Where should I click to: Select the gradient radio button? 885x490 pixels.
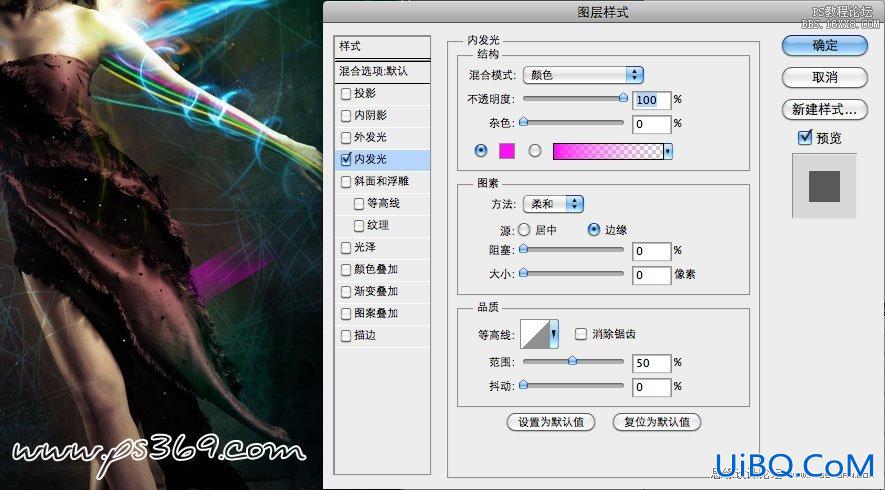coord(534,151)
